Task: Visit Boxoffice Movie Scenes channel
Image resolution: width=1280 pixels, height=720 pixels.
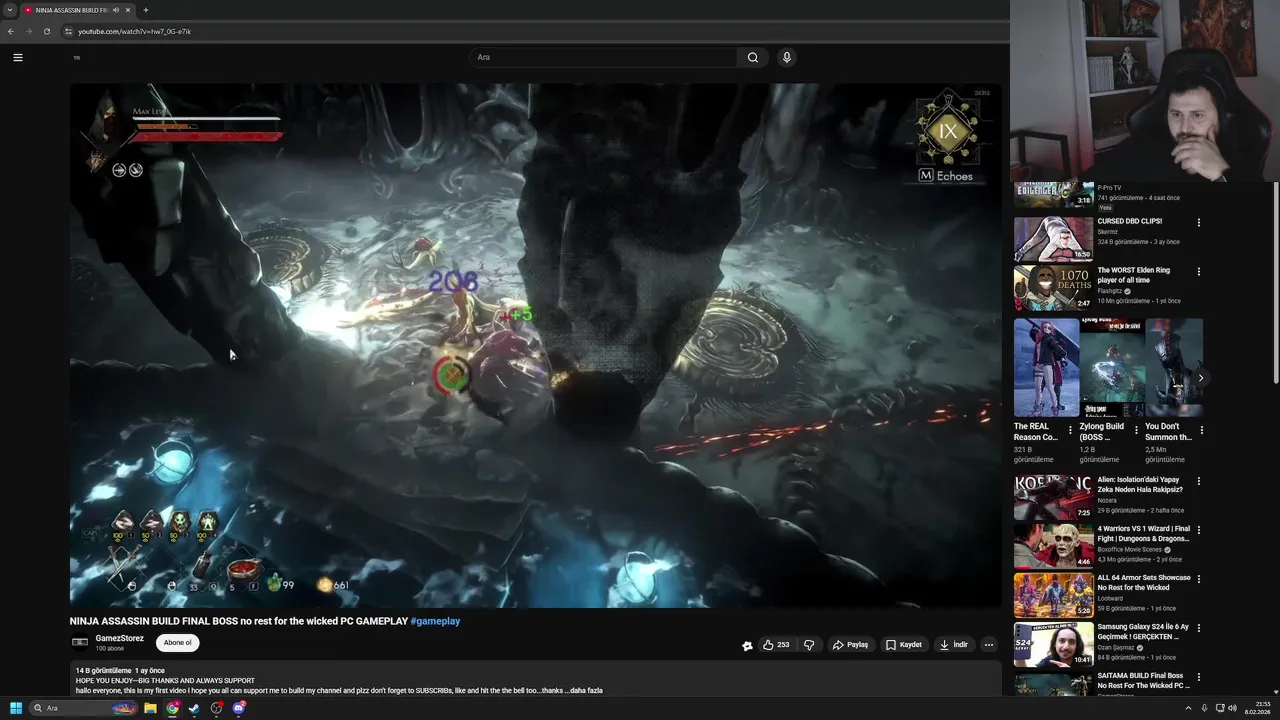Action: (1129, 549)
